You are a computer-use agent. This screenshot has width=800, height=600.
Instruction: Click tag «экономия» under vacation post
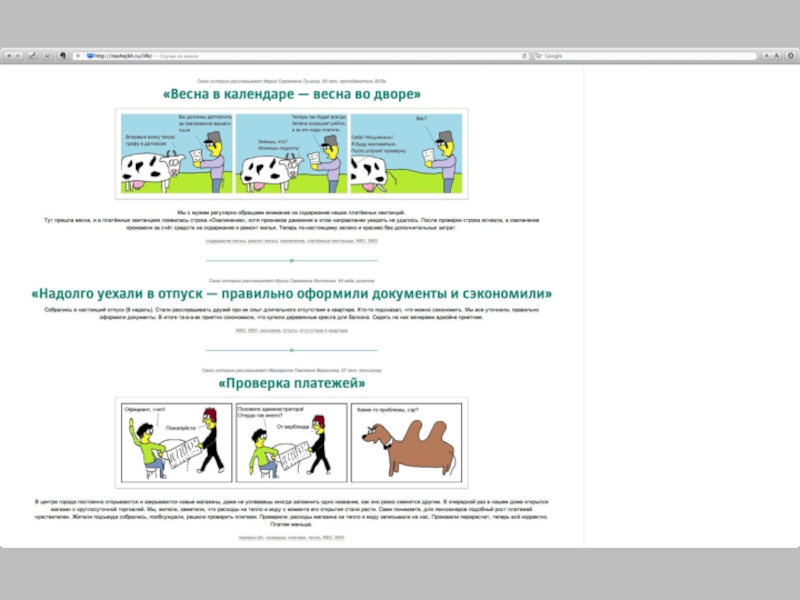point(270,331)
